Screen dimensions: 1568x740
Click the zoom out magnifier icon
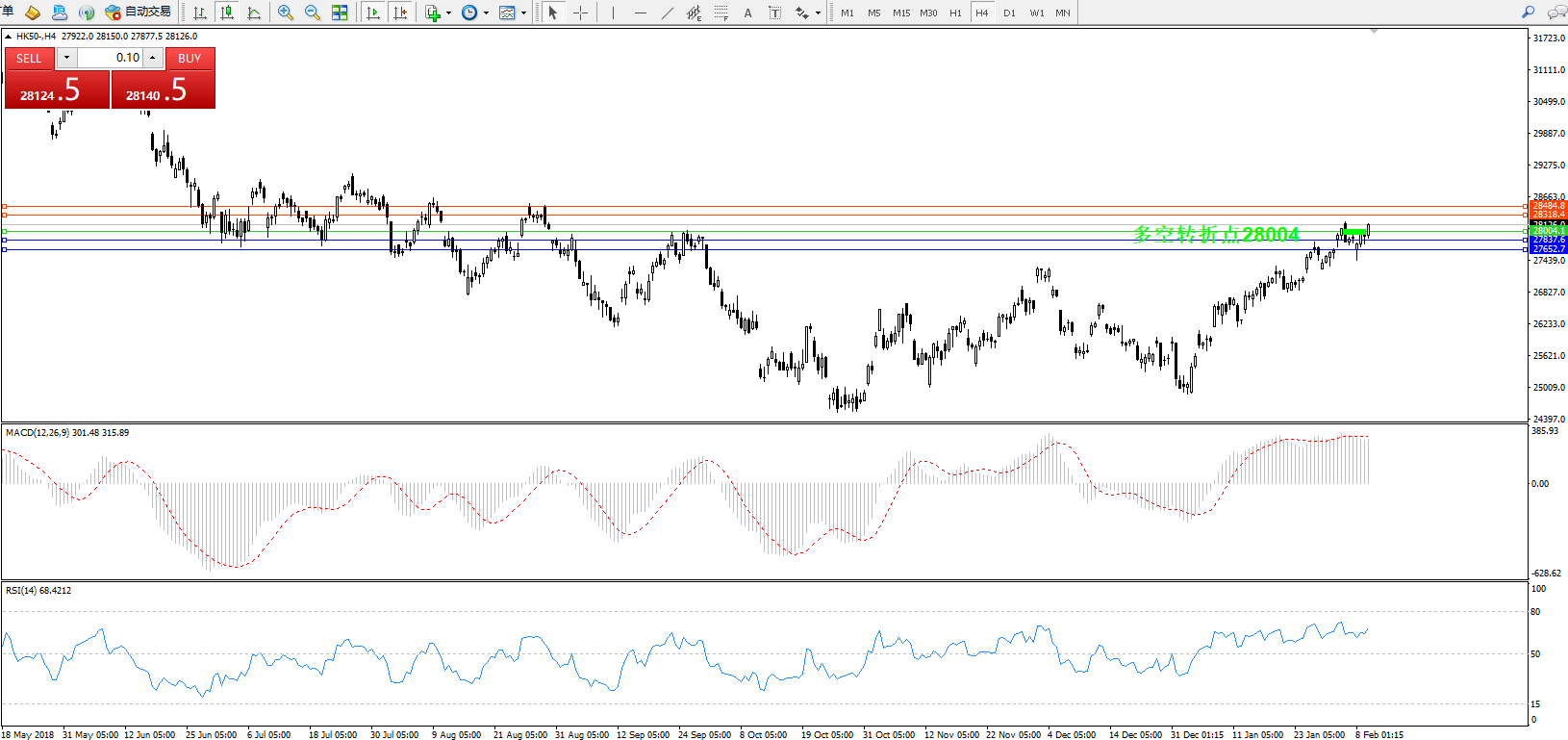point(313,13)
